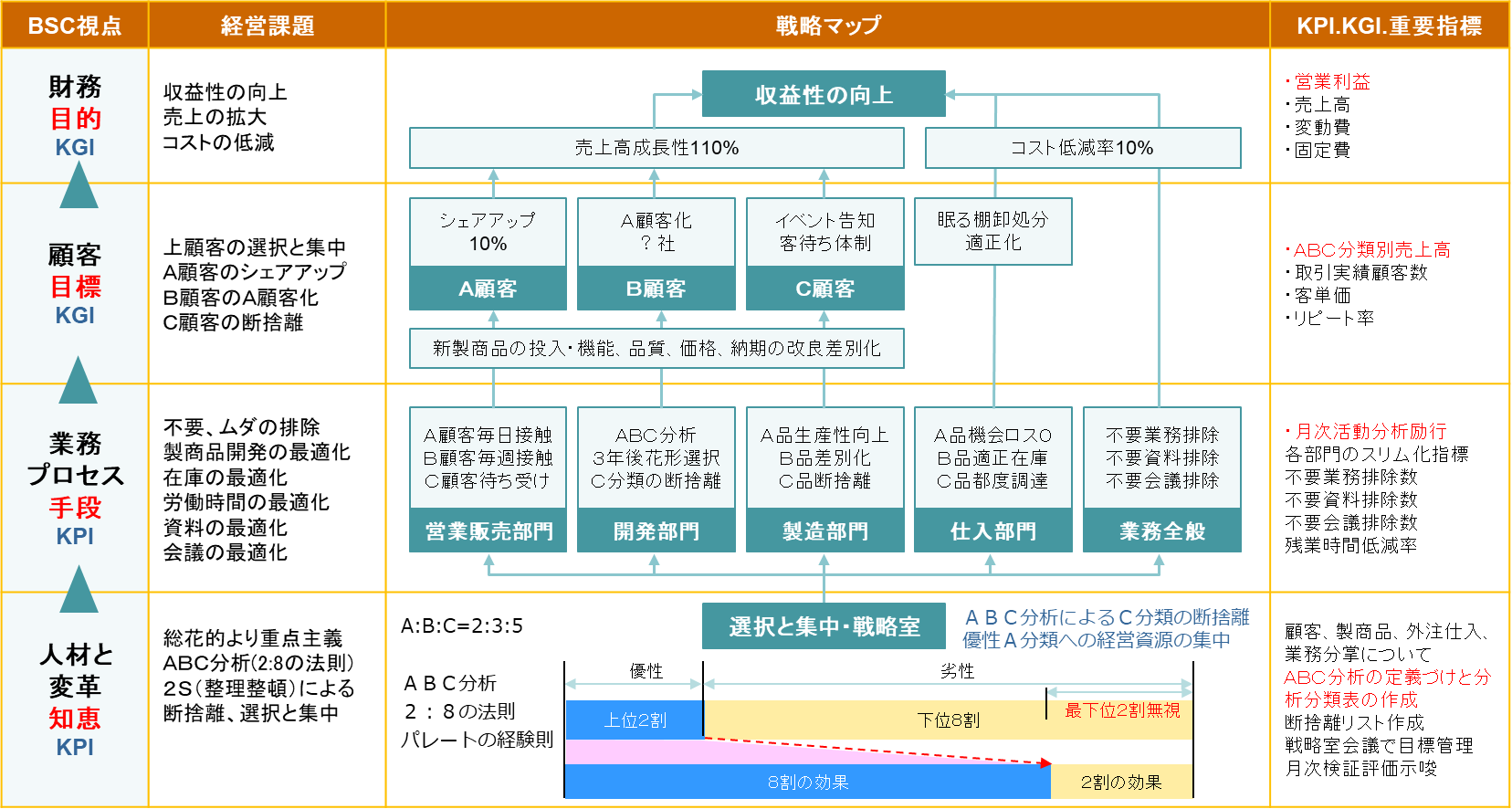The image size is (1512, 809).
Task: Click the teal triangle above 人材と変革
Action: [x=79, y=592]
